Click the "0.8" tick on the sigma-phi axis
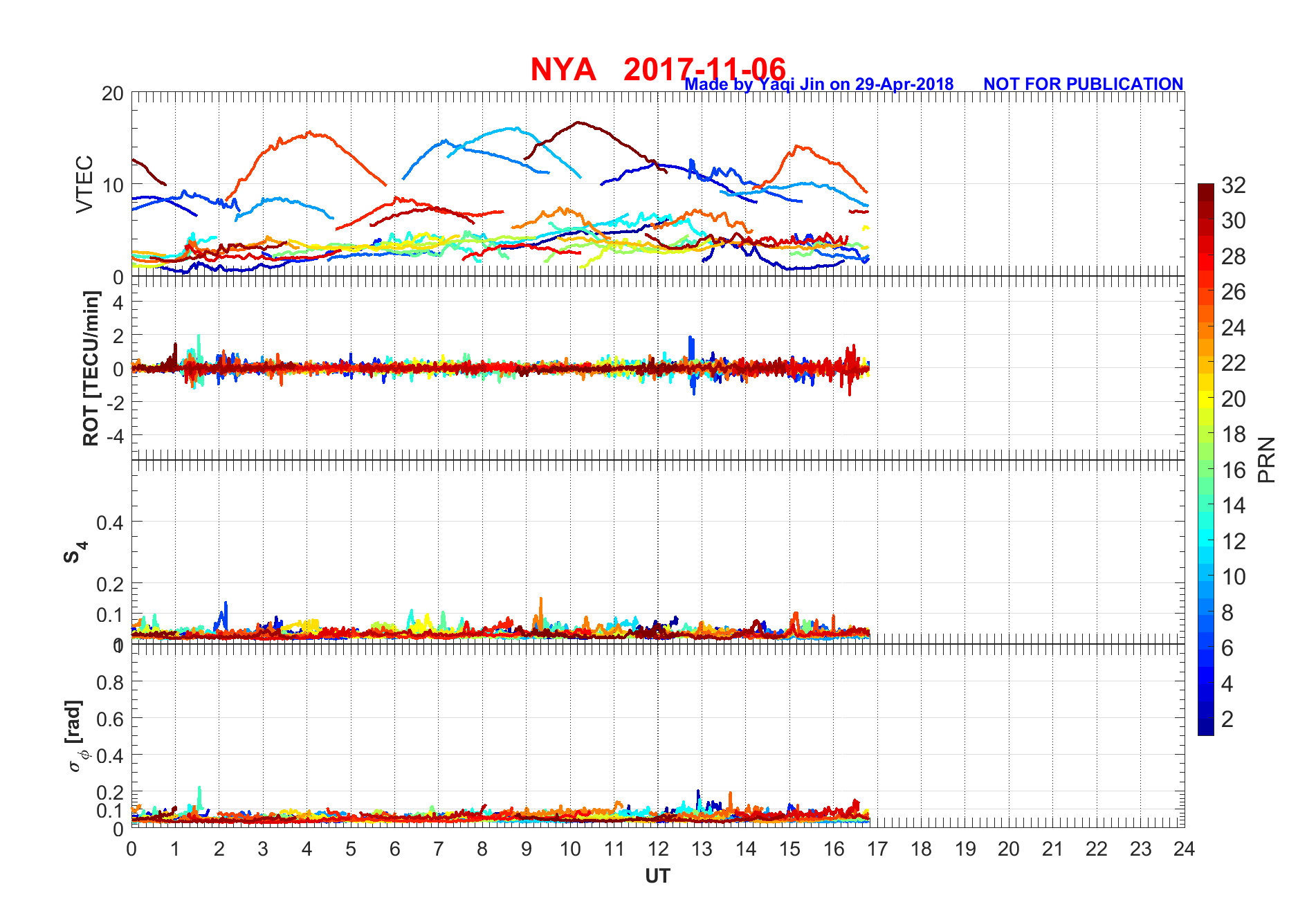 (111, 682)
